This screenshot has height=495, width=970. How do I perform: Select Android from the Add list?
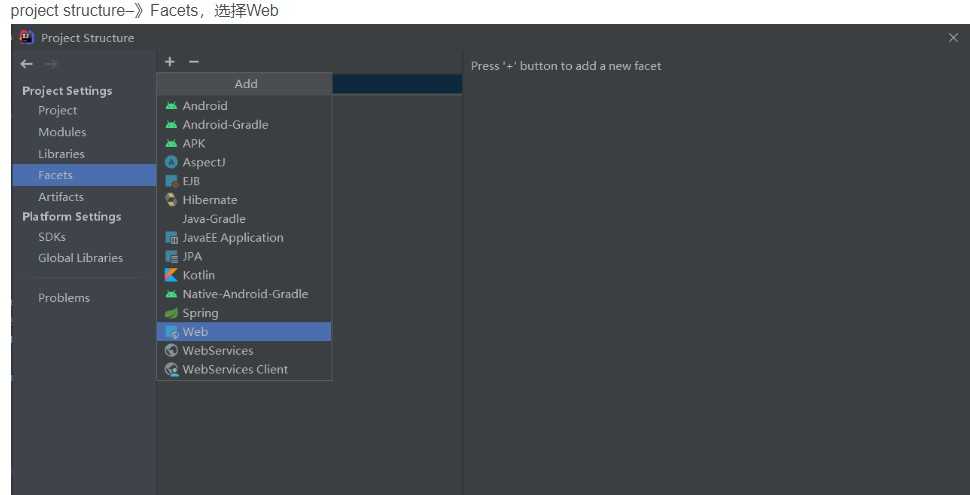(x=244, y=106)
